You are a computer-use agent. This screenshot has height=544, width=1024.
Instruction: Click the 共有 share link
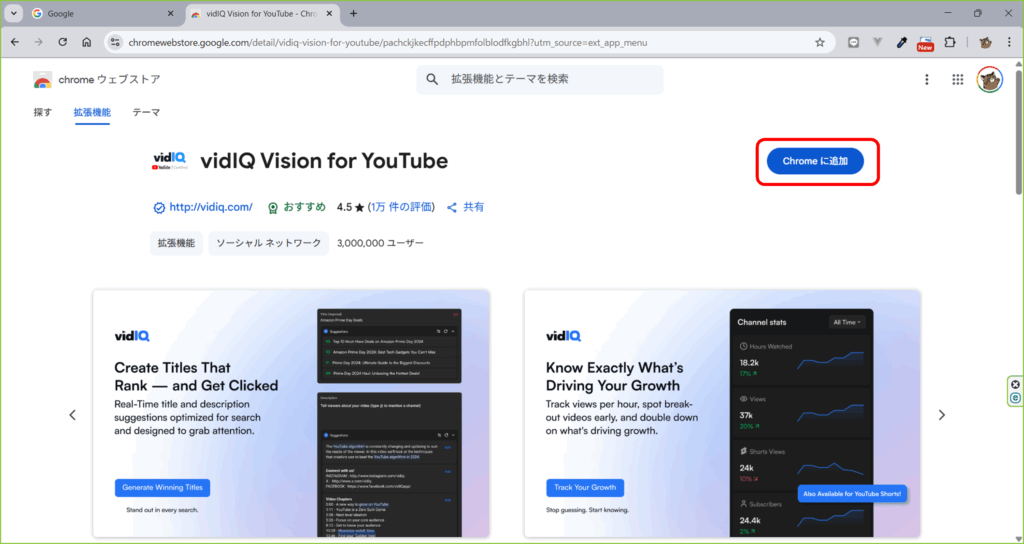[465, 207]
